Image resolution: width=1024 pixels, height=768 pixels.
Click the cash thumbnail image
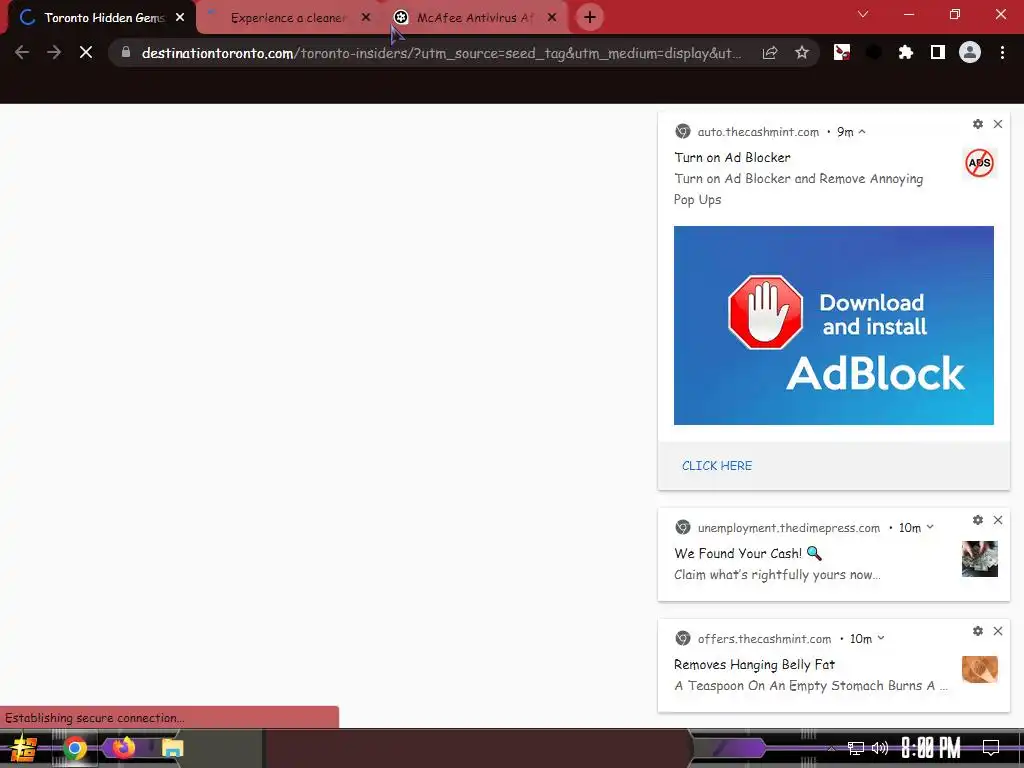tap(980, 559)
